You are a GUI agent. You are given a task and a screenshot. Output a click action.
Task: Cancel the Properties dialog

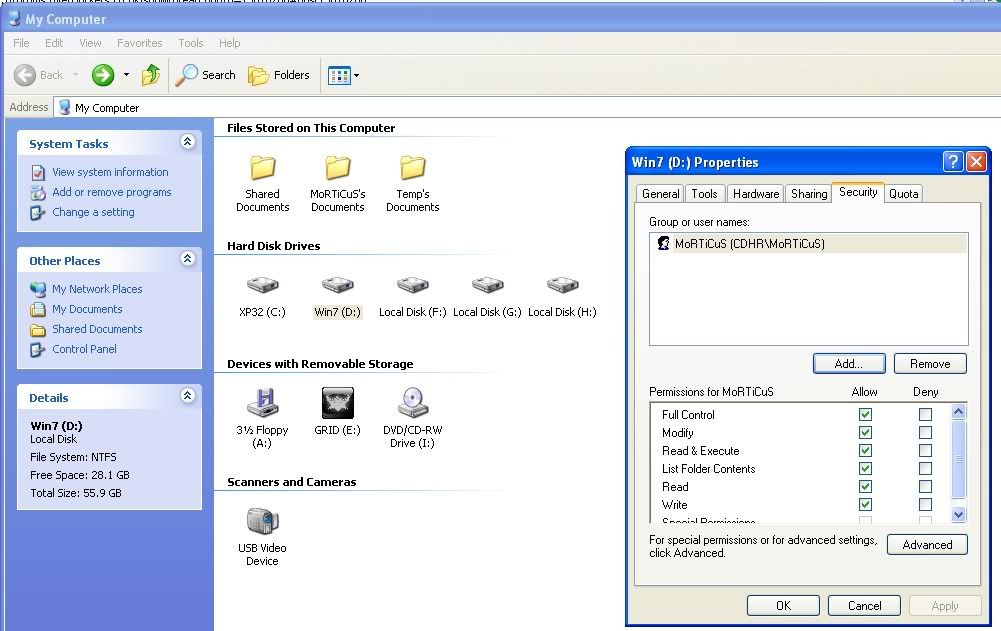point(864,605)
